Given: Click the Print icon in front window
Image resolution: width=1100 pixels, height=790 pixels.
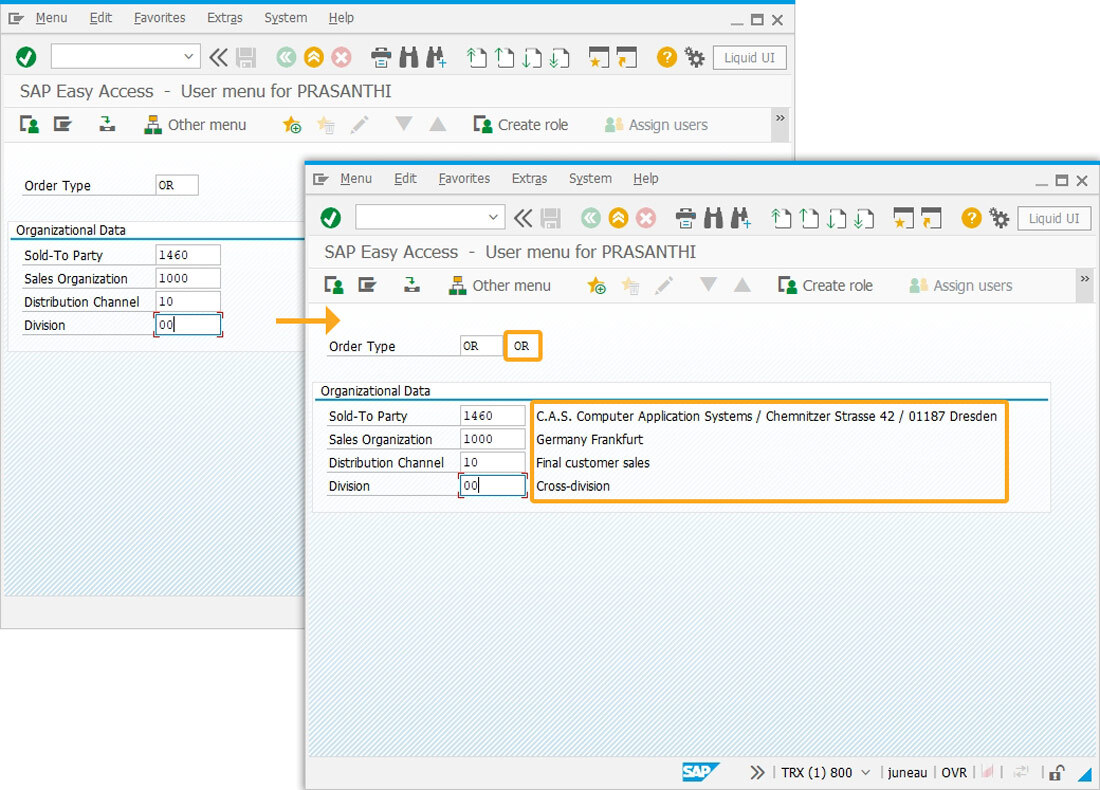Looking at the screenshot, I should pos(685,218).
